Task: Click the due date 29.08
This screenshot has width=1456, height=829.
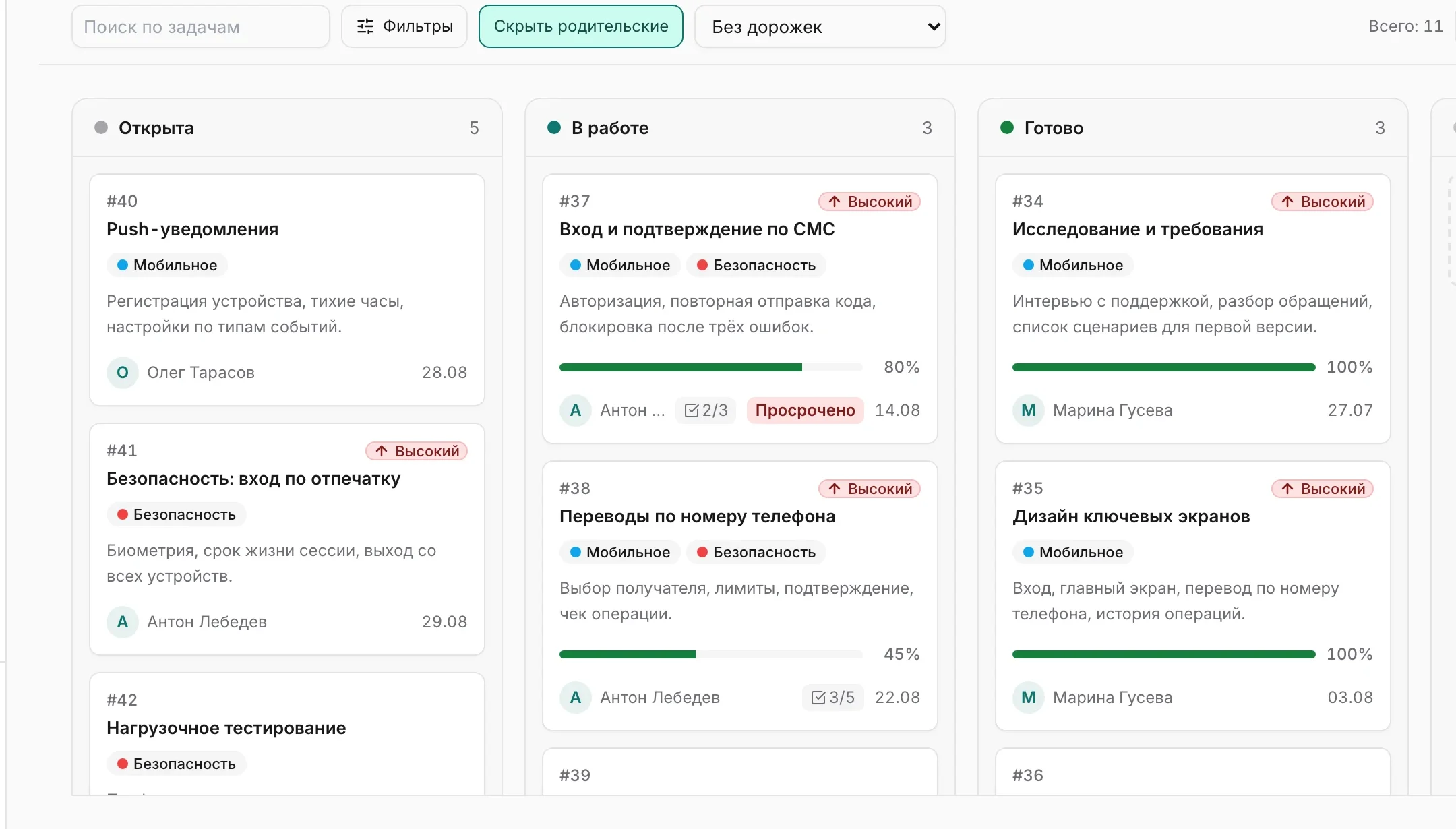Action: click(444, 621)
